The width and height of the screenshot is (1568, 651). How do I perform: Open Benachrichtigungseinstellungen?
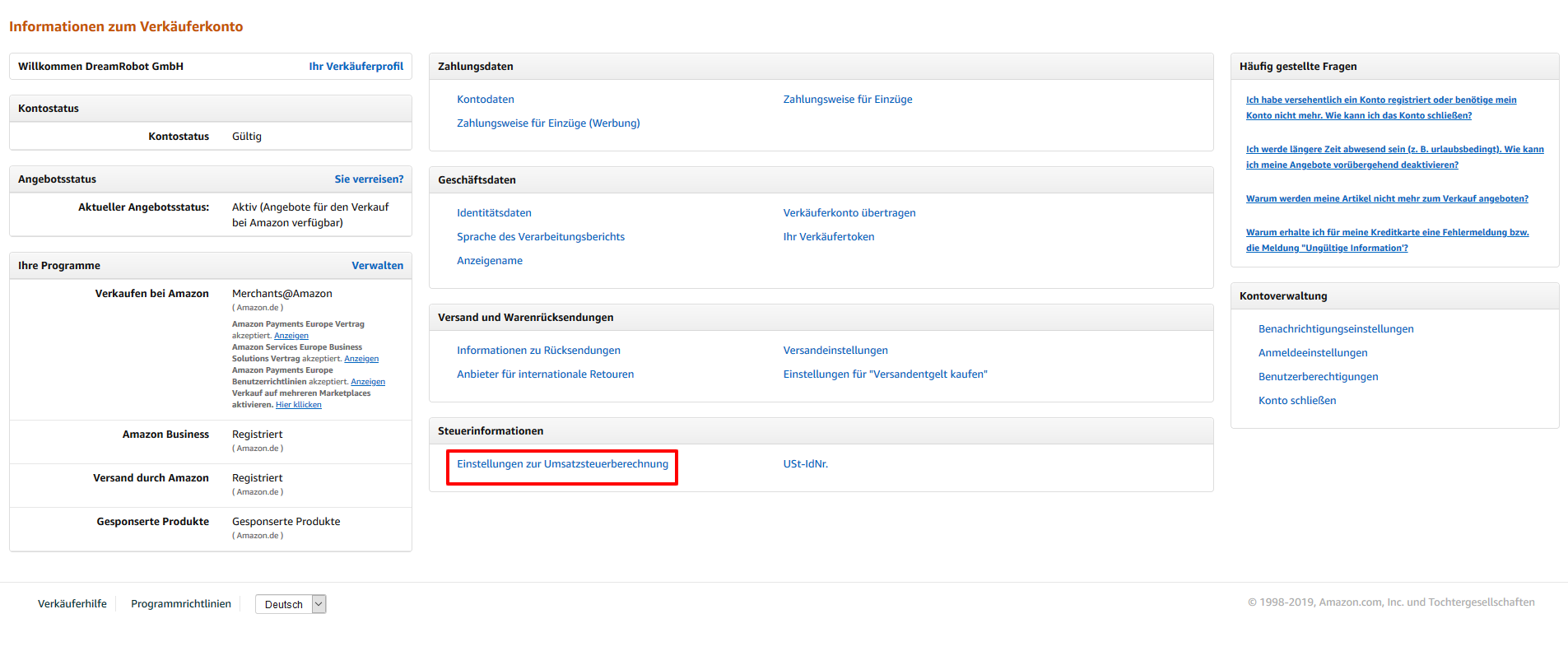(1336, 329)
